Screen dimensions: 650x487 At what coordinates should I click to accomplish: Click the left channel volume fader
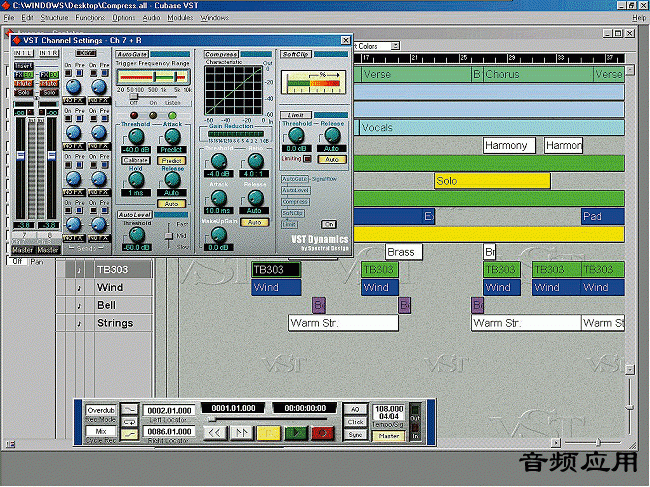(20, 156)
